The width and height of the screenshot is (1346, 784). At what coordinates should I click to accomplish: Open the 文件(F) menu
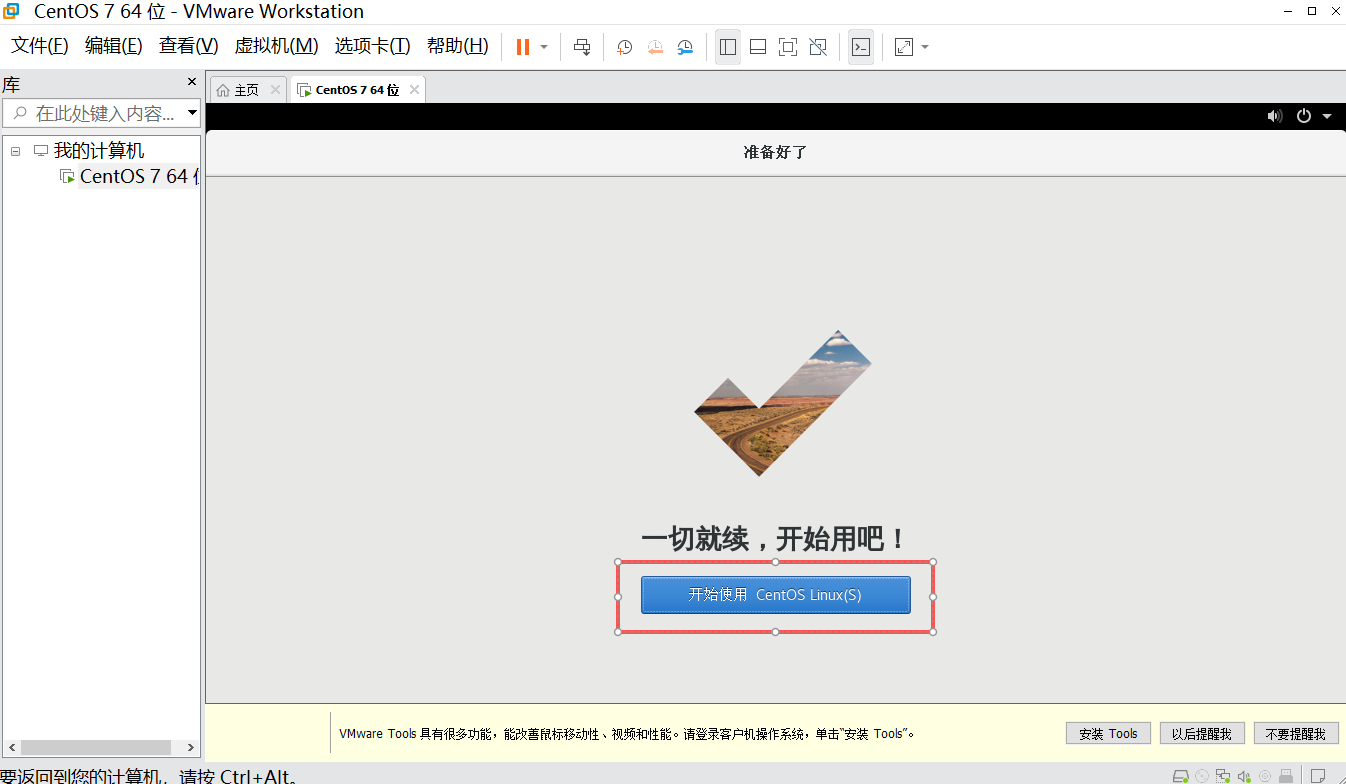[x=39, y=46]
